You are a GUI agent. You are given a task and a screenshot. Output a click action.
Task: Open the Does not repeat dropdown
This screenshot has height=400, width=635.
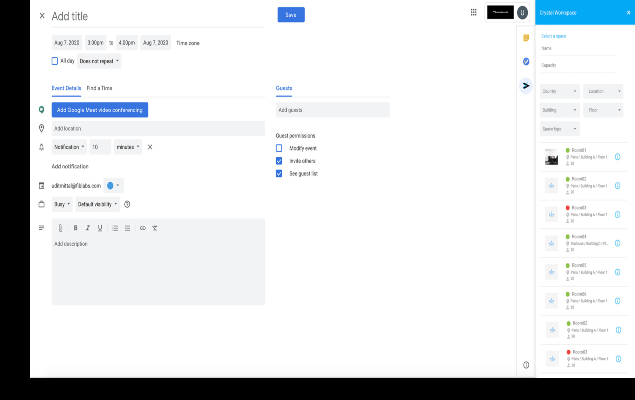[x=99, y=61]
